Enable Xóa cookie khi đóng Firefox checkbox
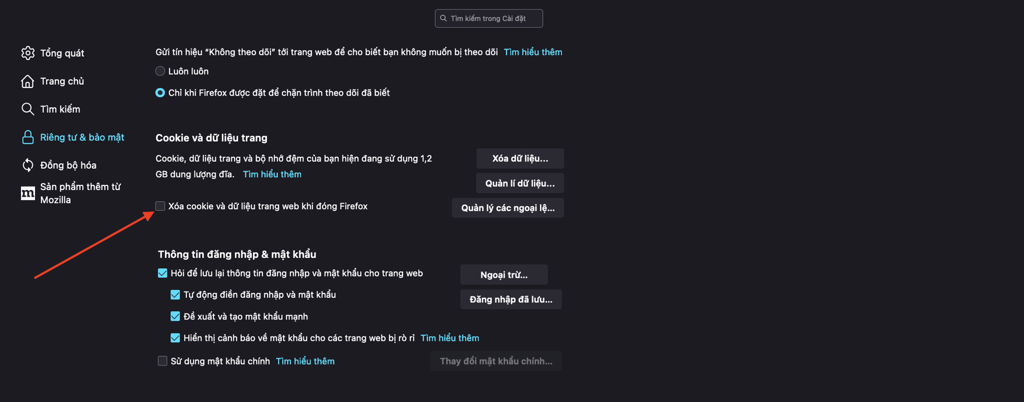Viewport: 1024px width, 402px height. 160,206
